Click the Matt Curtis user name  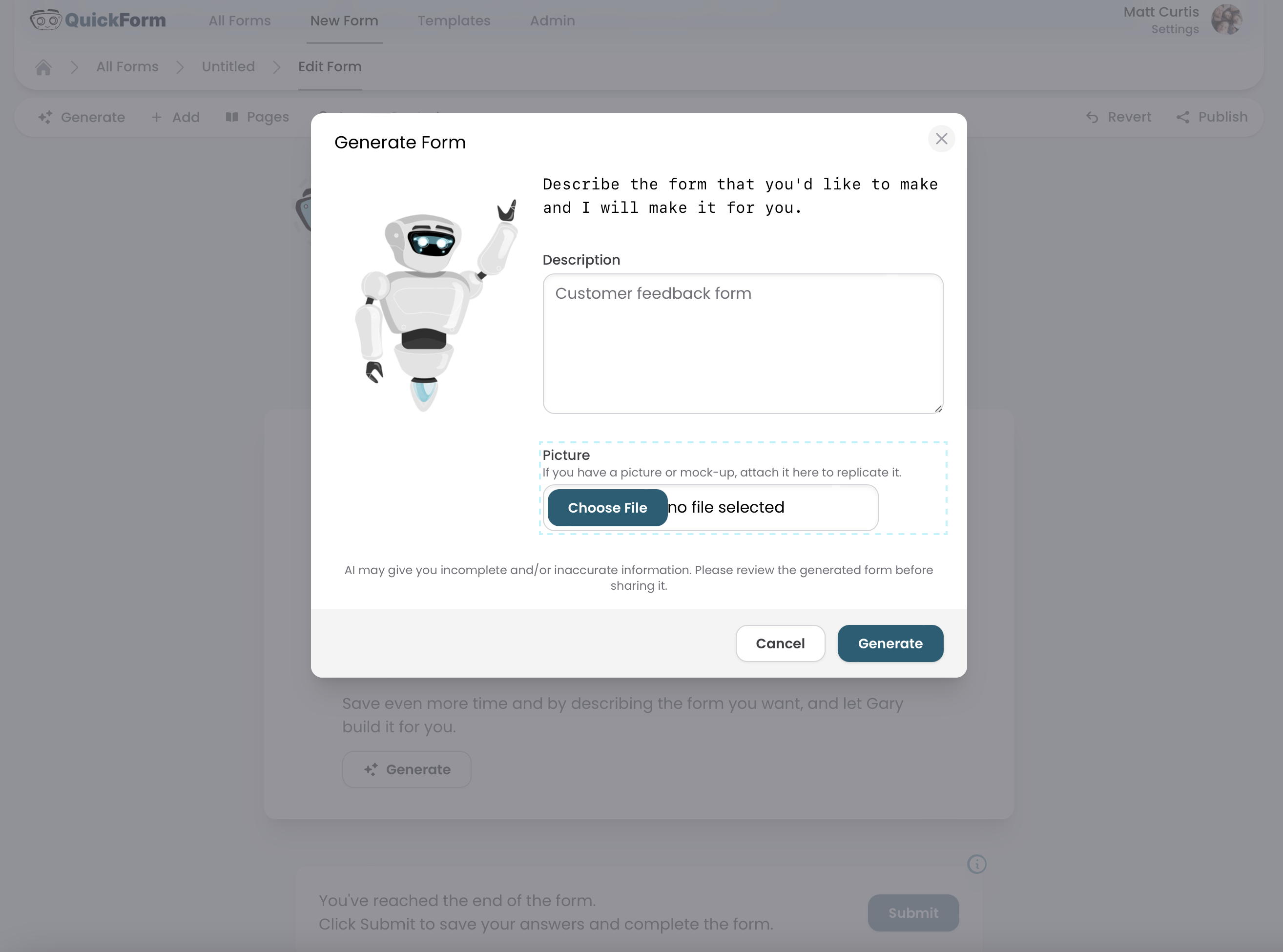click(1161, 12)
